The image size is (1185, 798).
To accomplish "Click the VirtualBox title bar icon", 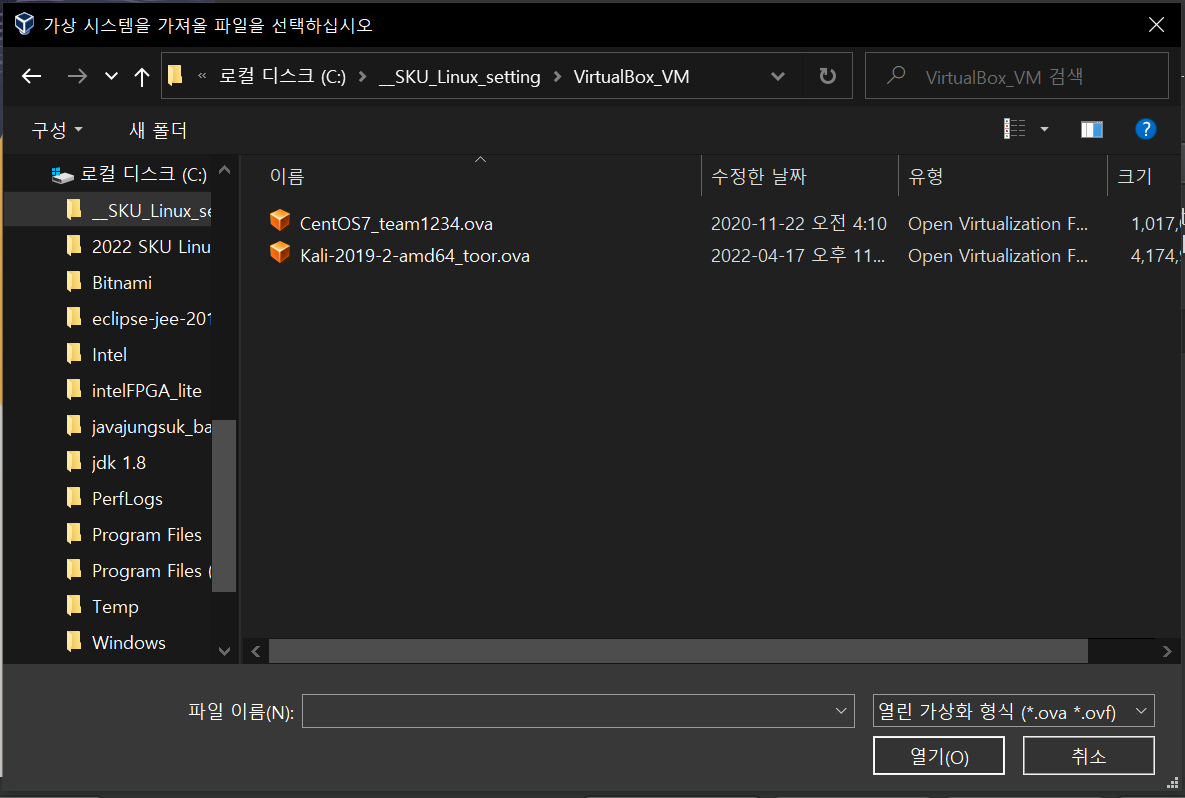I will [24, 24].
